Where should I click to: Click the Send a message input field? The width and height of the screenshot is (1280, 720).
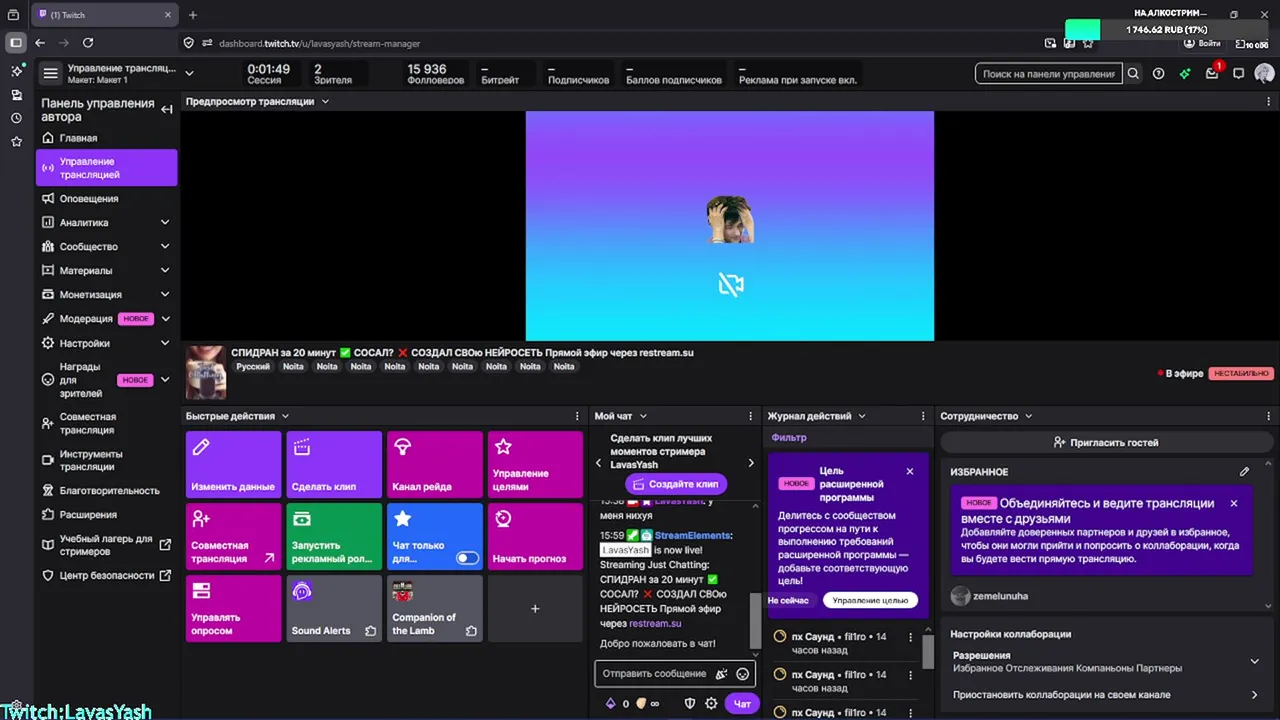pyautogui.click(x=654, y=674)
